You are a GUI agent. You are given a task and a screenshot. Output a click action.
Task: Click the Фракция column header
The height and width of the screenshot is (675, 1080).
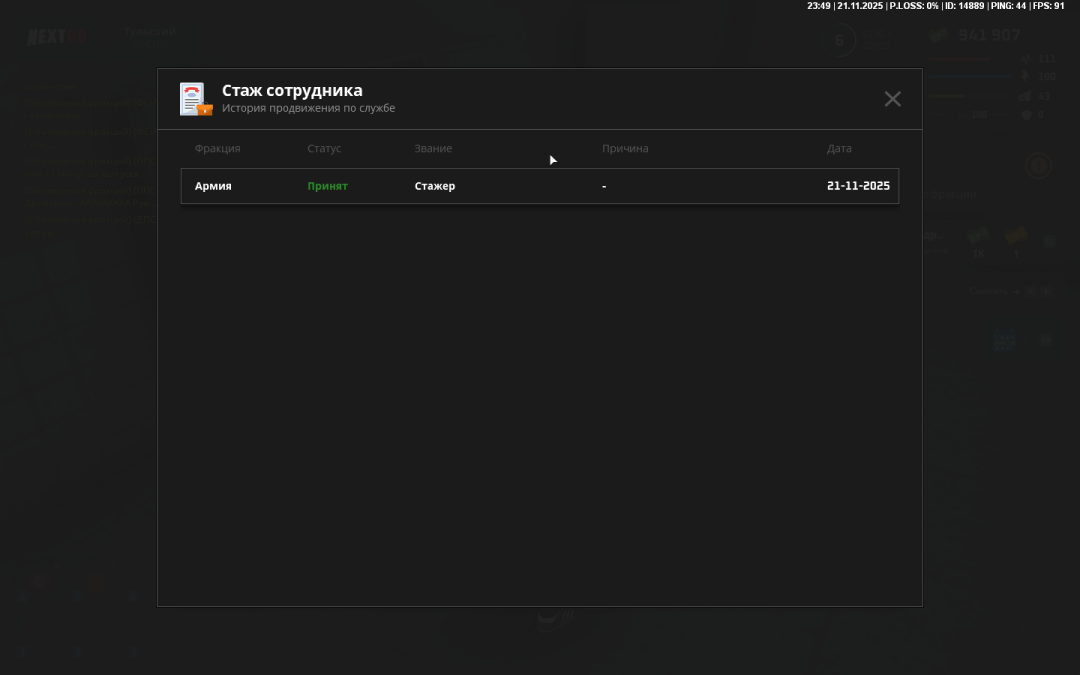coord(217,149)
